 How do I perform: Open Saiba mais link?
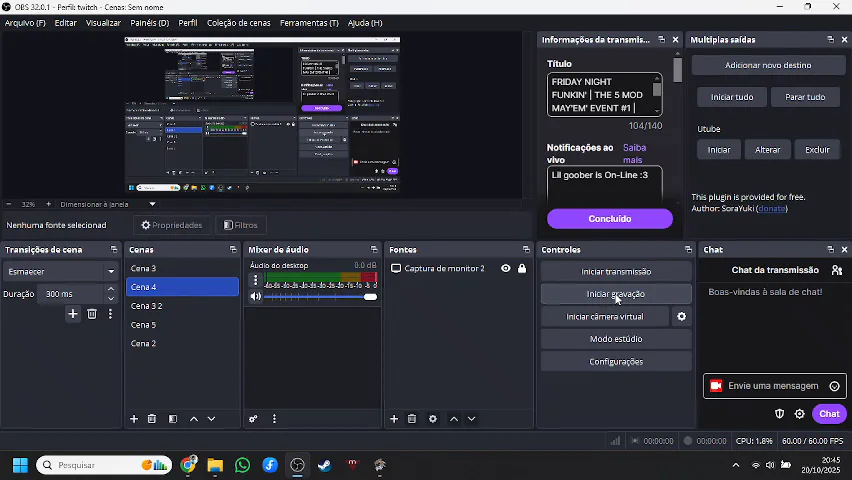pyautogui.click(x=634, y=153)
